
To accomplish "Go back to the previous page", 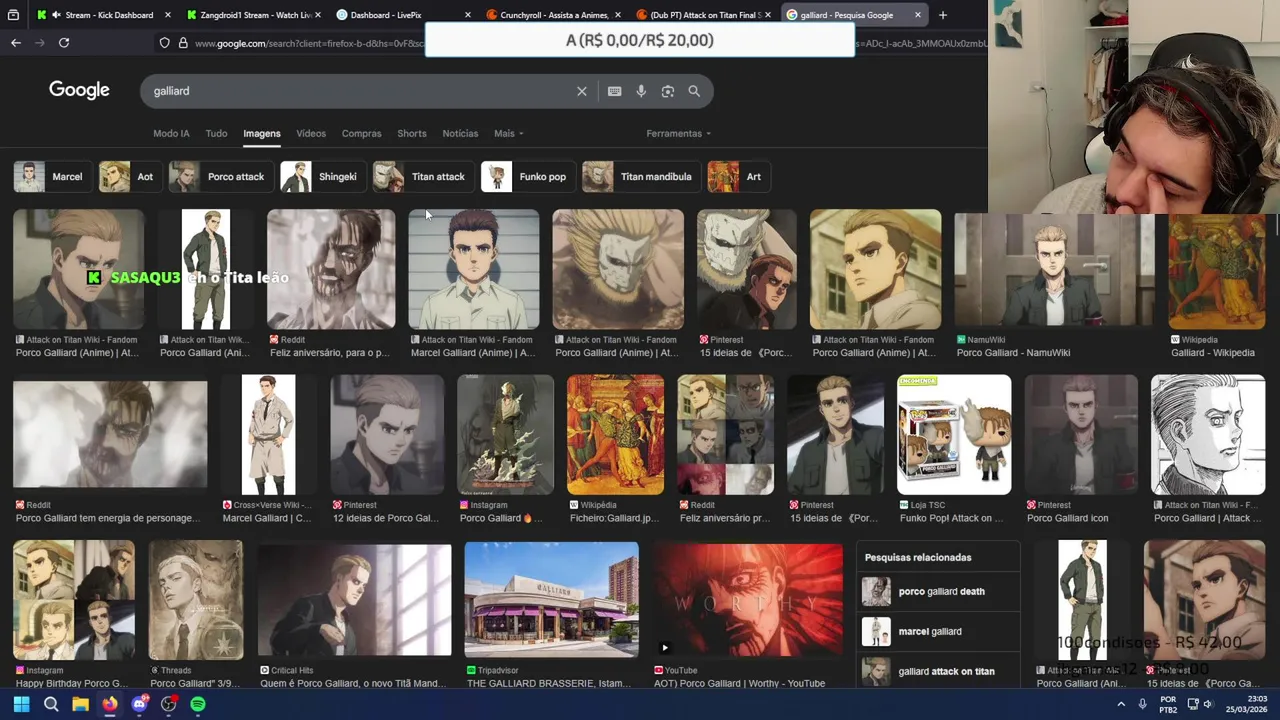I will [x=16, y=43].
